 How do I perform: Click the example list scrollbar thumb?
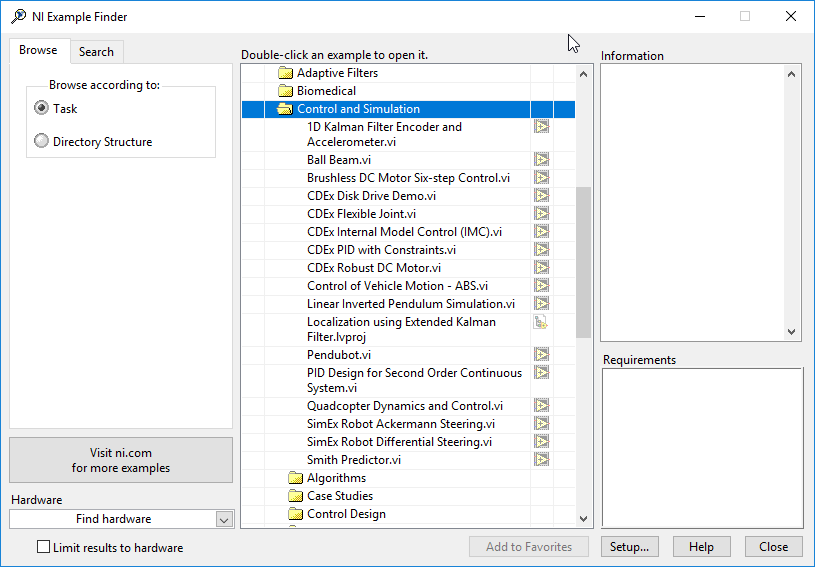583,262
